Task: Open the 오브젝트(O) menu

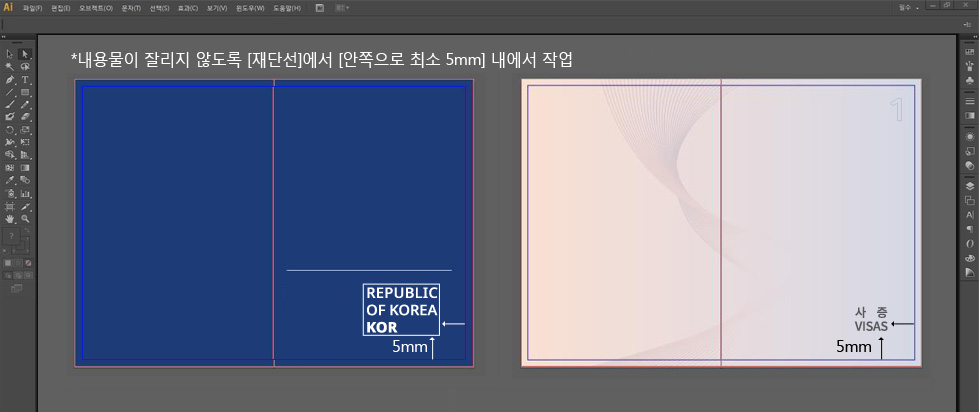Action: tap(96, 8)
